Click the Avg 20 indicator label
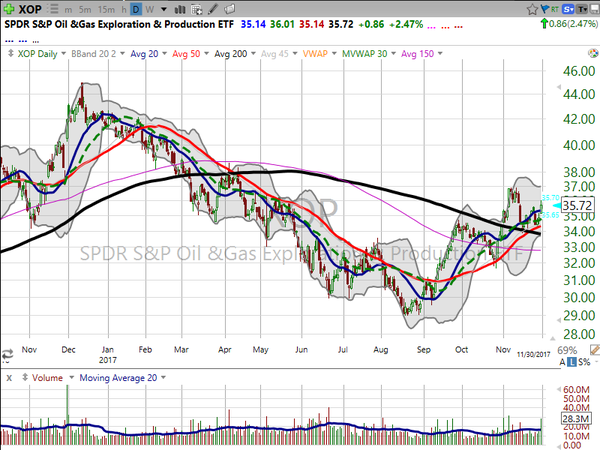The image size is (600, 450). (144, 54)
